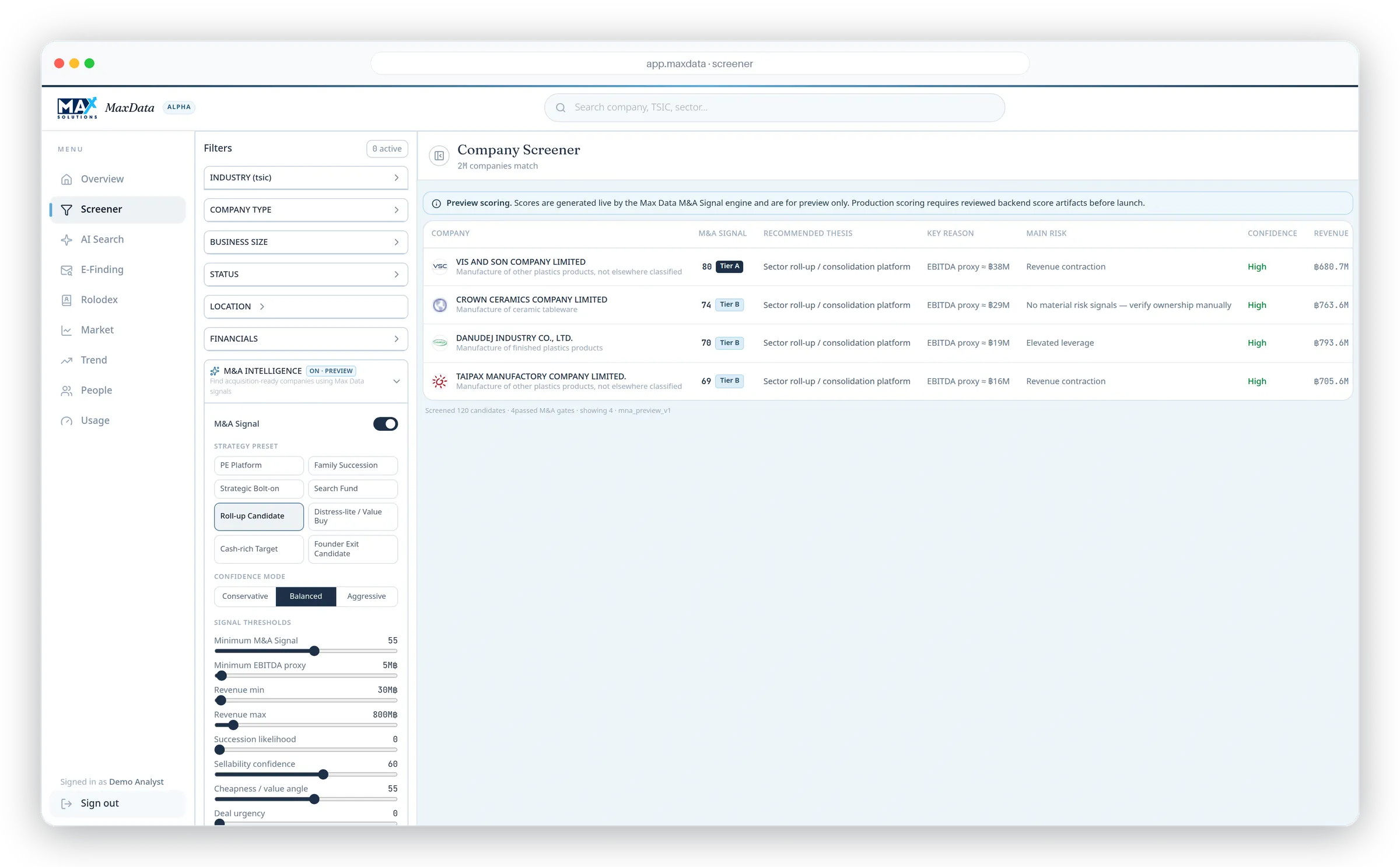Click the REVENUE column header
The image size is (1400, 867).
[x=1331, y=233]
